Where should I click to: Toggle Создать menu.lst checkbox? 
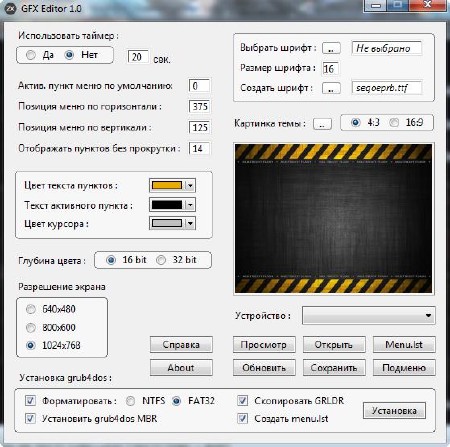tap(242, 418)
